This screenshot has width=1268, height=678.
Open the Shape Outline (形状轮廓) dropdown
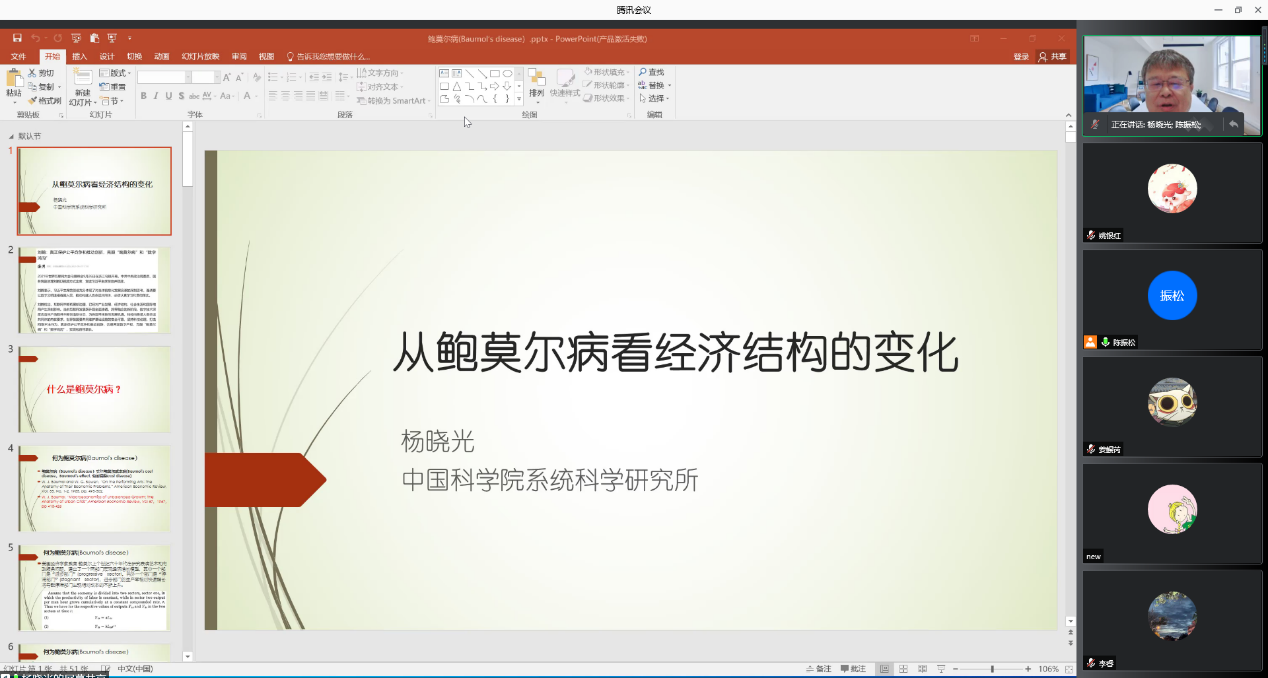pyautogui.click(x=608, y=86)
